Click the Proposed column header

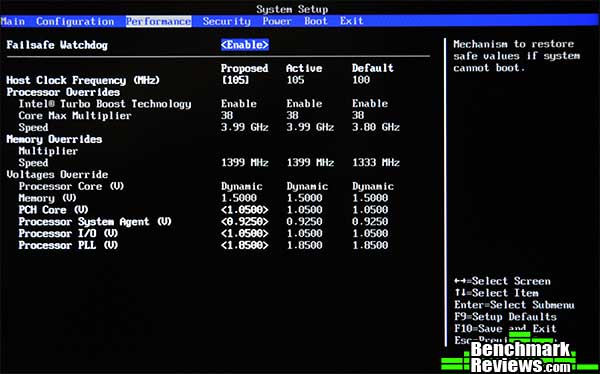tap(245, 69)
